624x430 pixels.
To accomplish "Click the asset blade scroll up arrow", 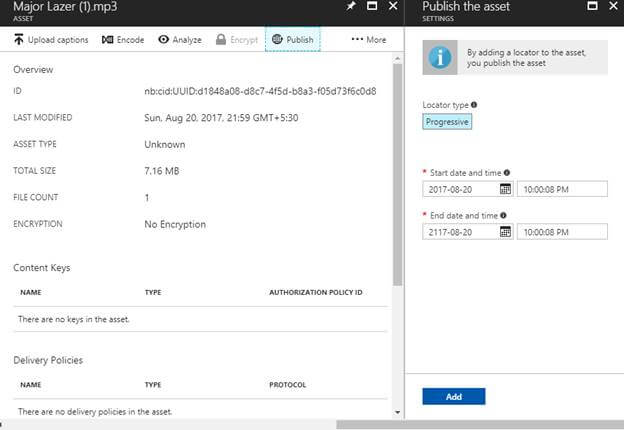I will coord(397,58).
